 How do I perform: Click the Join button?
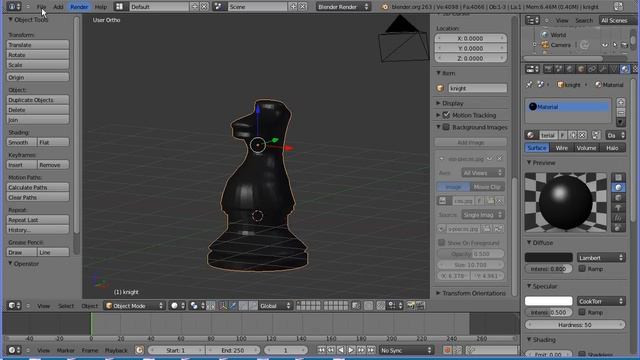(38, 120)
